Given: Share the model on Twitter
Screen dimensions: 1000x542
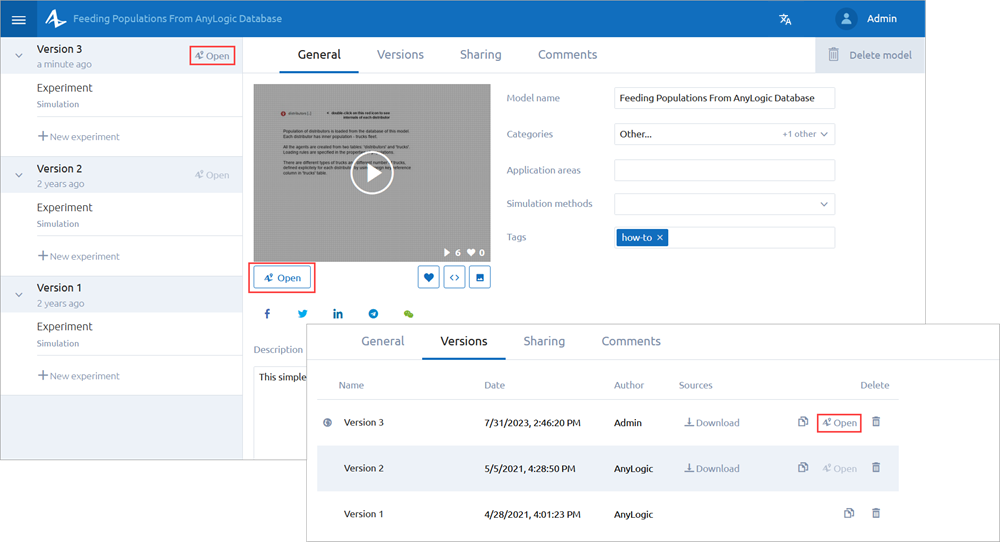Looking at the screenshot, I should [x=302, y=314].
